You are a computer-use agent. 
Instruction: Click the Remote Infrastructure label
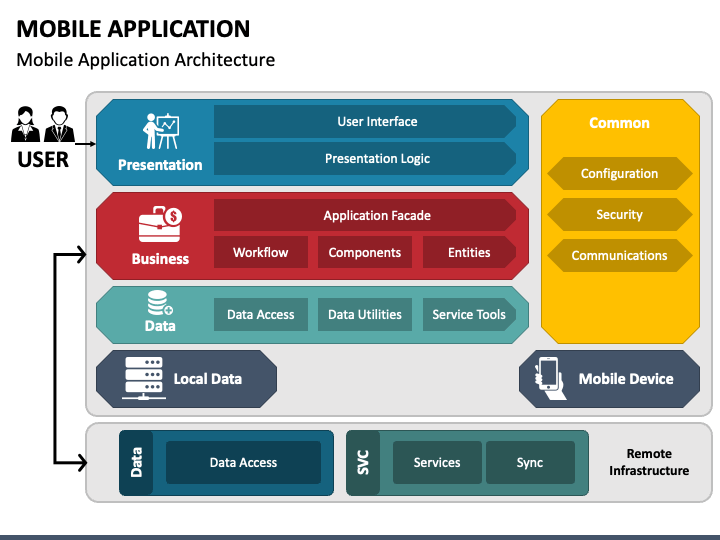tap(649, 462)
